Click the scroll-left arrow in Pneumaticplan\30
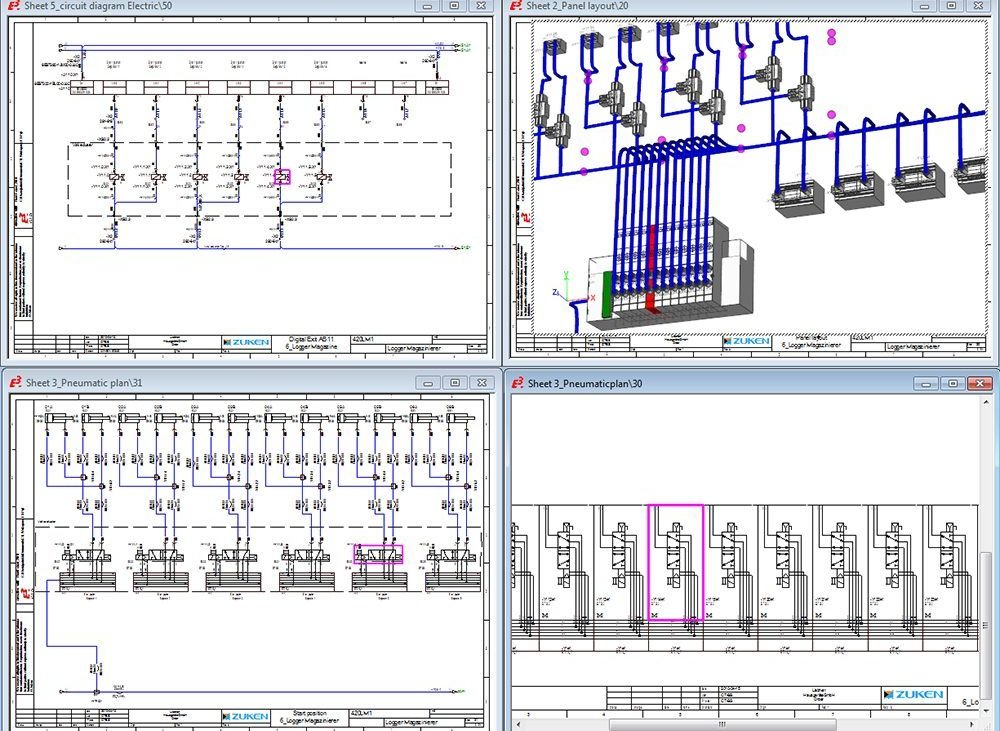This screenshot has height=731, width=1000. coord(517,724)
